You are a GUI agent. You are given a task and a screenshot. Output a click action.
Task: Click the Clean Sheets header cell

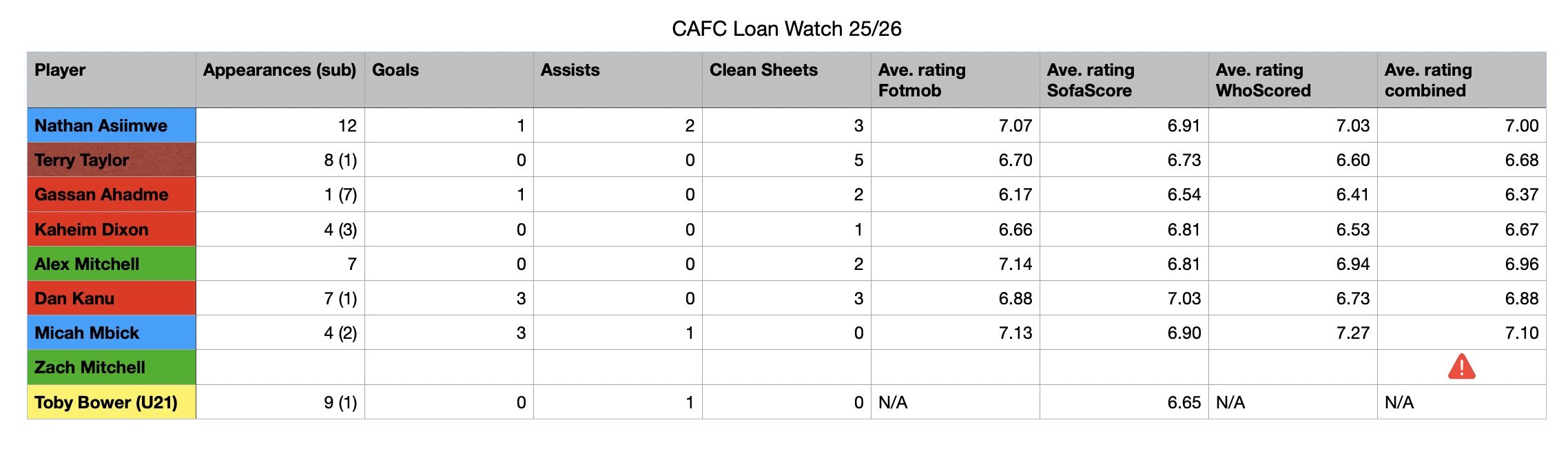click(787, 80)
